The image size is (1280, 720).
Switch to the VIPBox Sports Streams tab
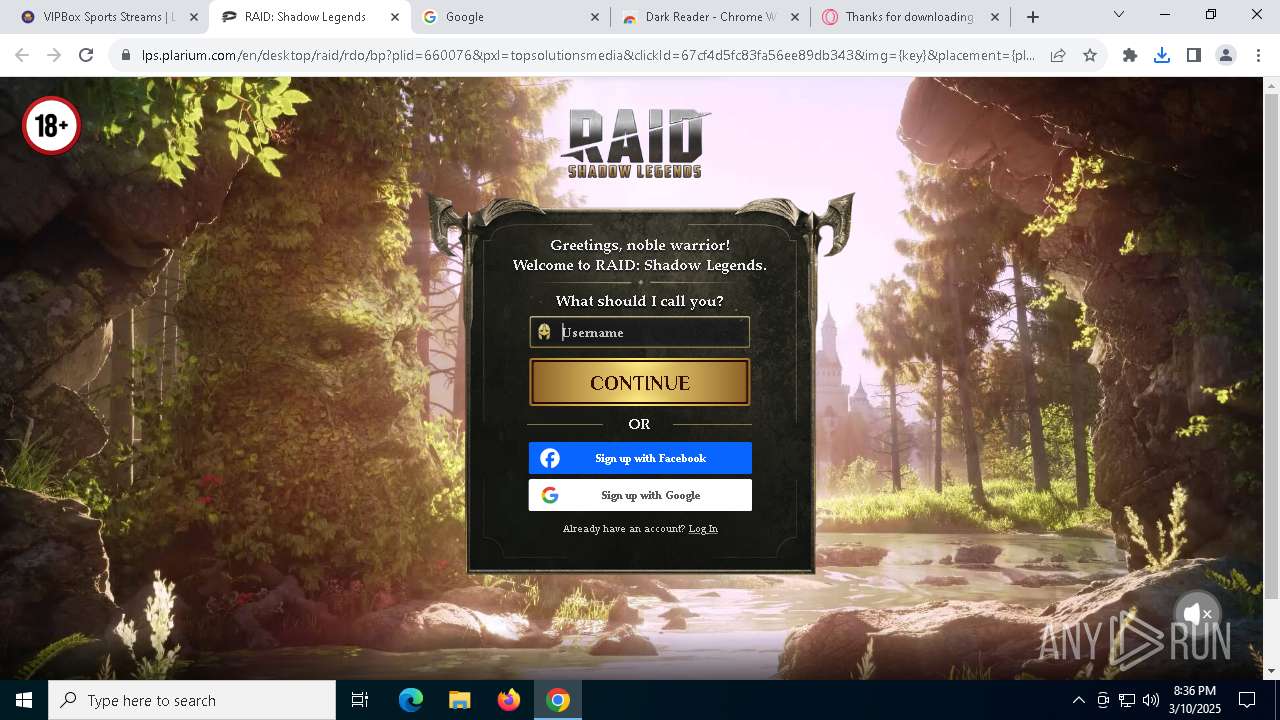tap(108, 17)
